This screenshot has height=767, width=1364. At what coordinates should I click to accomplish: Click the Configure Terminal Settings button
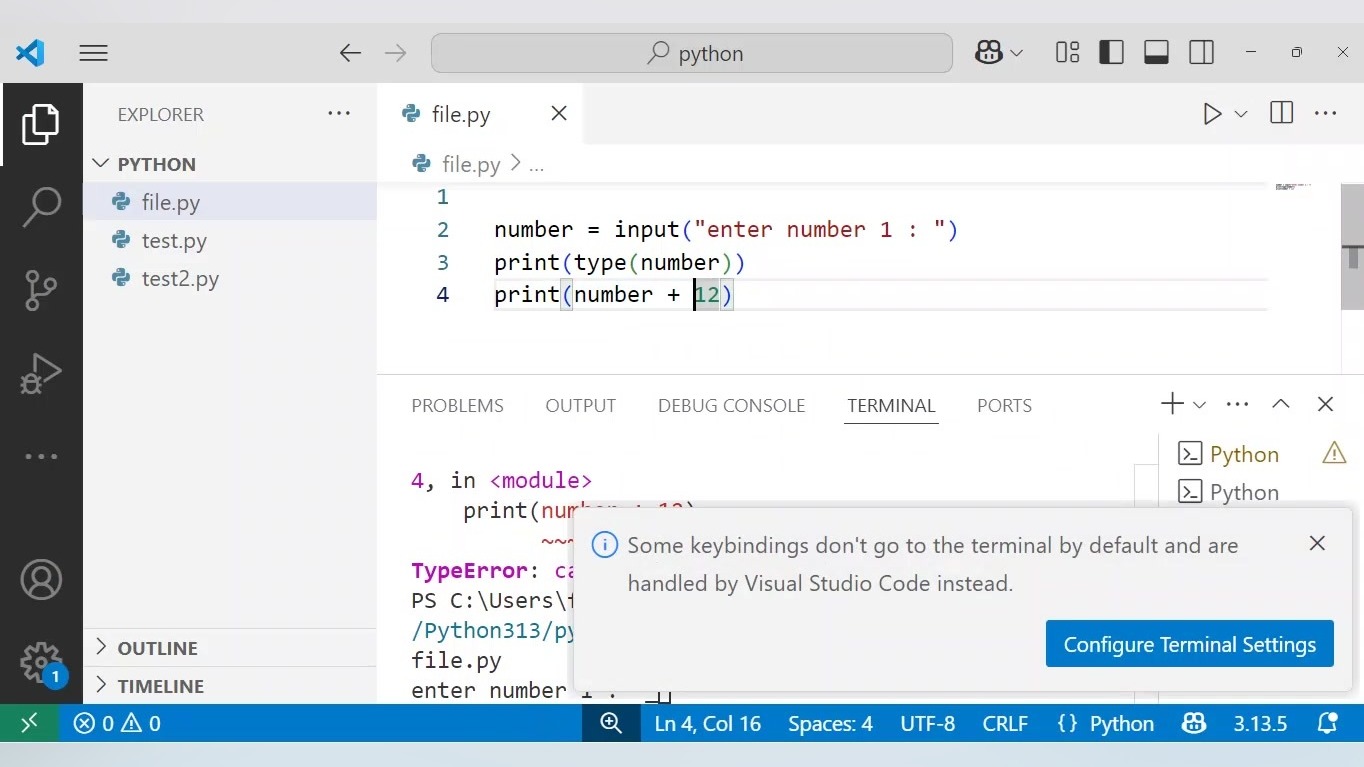click(1189, 644)
